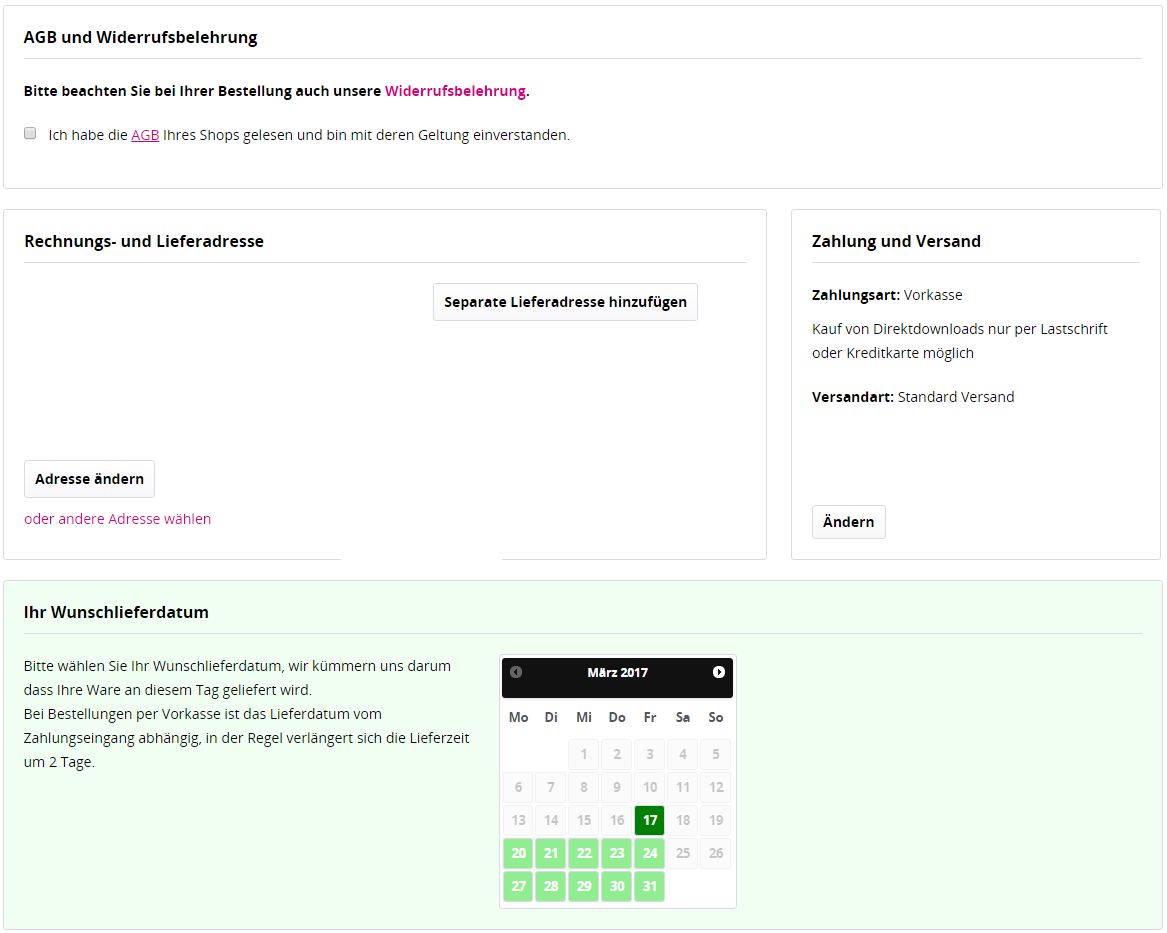Select March 17 as delivery date
This screenshot has height=933, width=1167.
650,821
